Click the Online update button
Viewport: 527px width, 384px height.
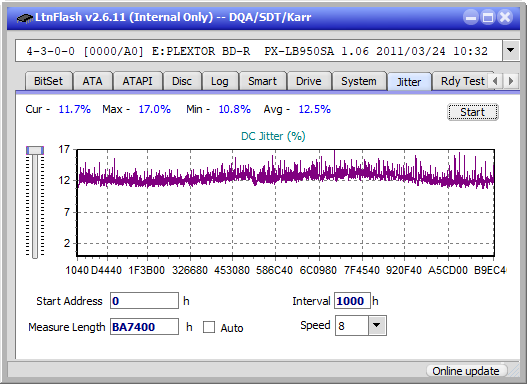click(x=466, y=371)
